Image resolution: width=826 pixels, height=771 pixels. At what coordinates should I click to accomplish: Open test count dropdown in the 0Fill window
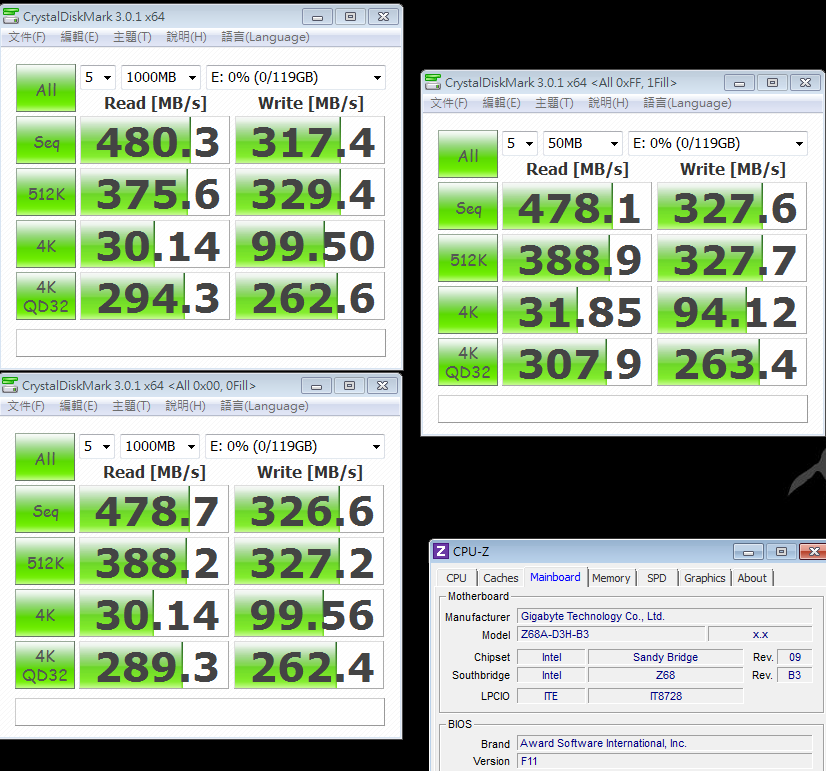coord(97,447)
